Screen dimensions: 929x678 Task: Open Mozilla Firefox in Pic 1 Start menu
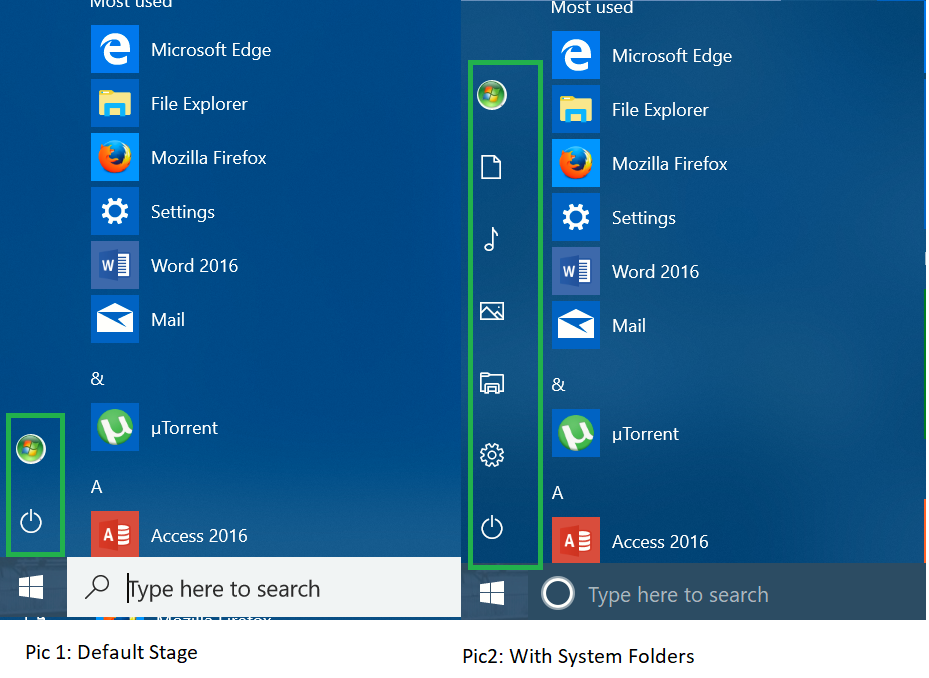[x=179, y=157]
